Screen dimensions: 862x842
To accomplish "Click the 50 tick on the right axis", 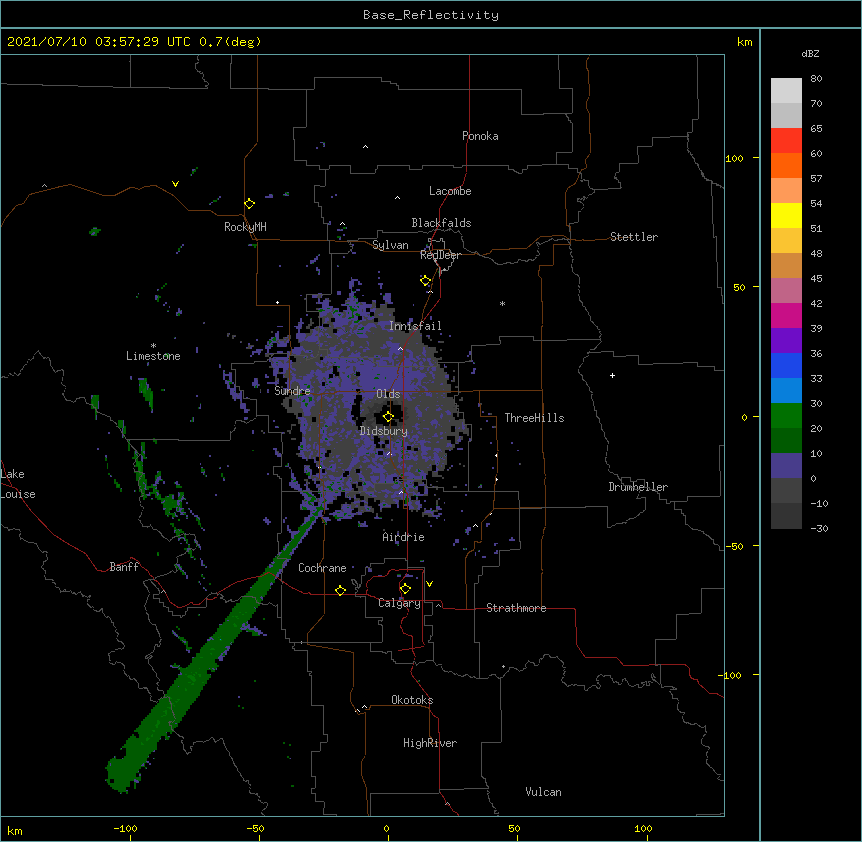I will (739, 287).
